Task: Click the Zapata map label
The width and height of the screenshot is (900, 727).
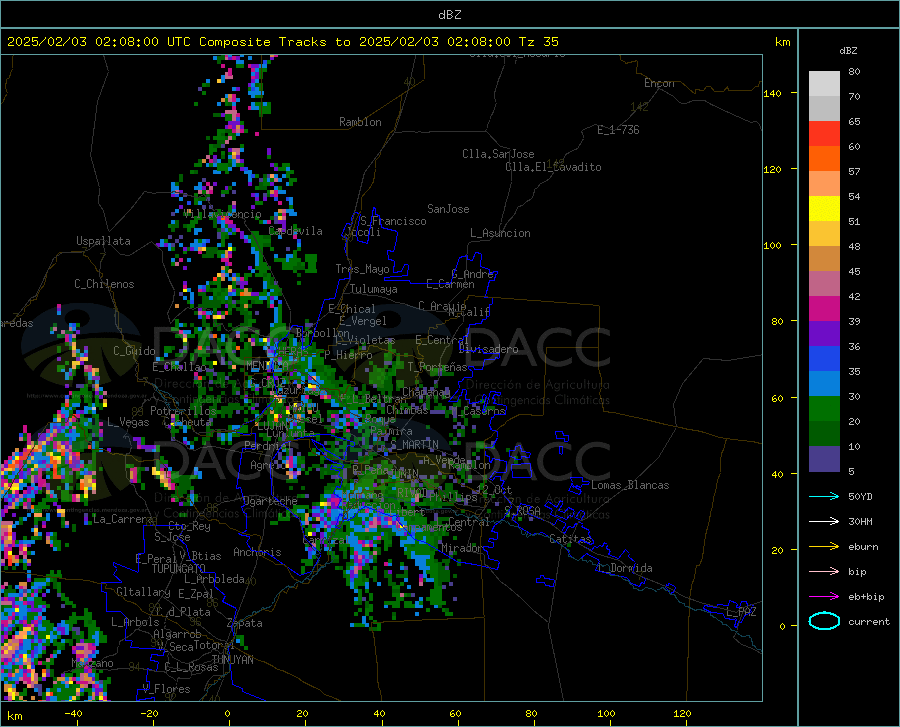Action: pos(245,623)
